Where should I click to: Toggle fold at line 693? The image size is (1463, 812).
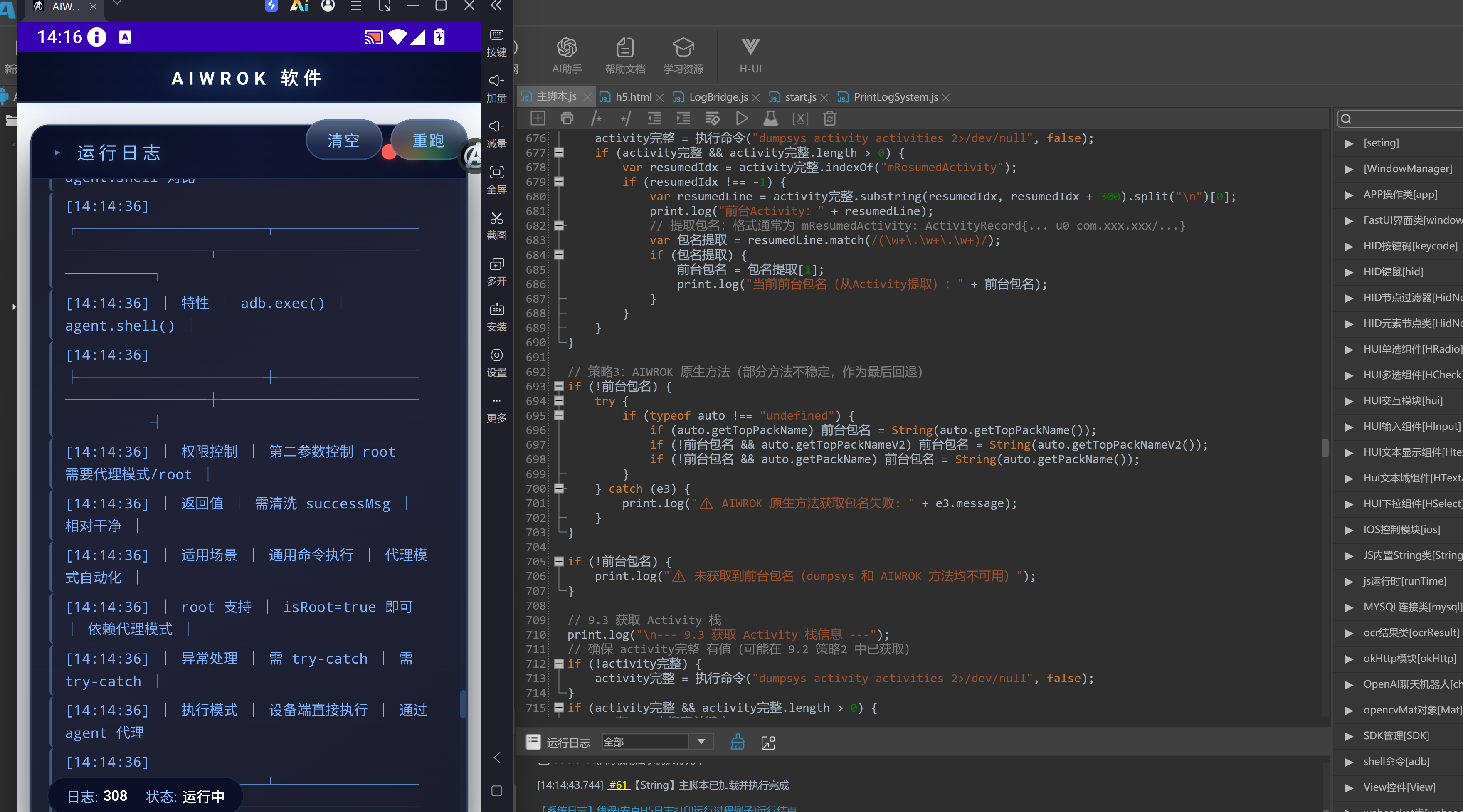(x=559, y=386)
